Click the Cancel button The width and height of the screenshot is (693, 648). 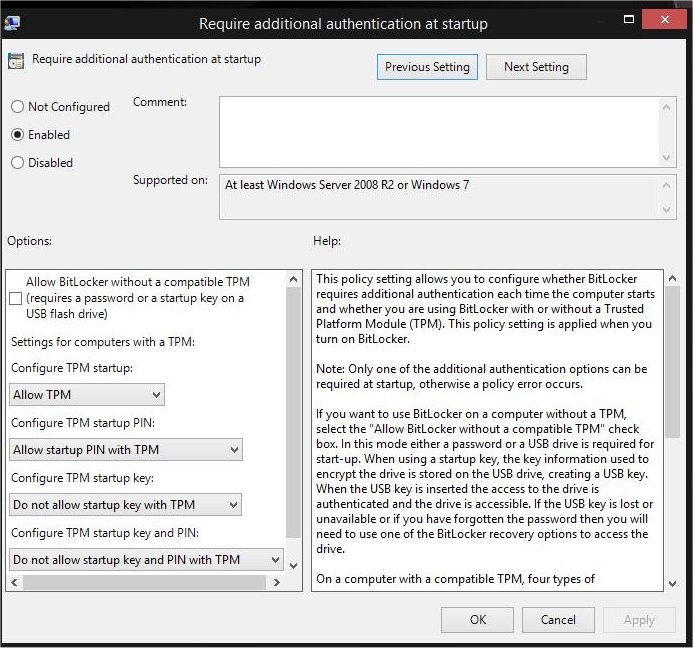coord(558,620)
